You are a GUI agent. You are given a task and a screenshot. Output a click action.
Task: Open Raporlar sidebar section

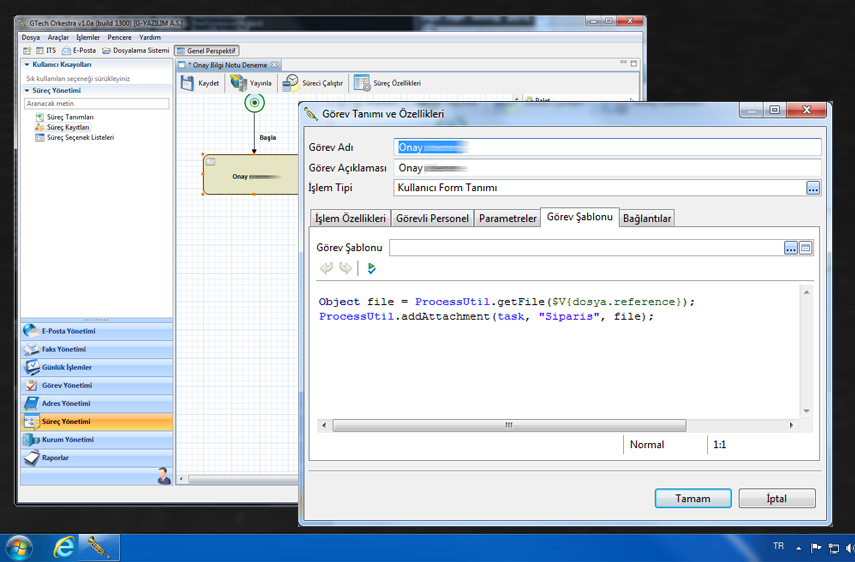coord(97,458)
